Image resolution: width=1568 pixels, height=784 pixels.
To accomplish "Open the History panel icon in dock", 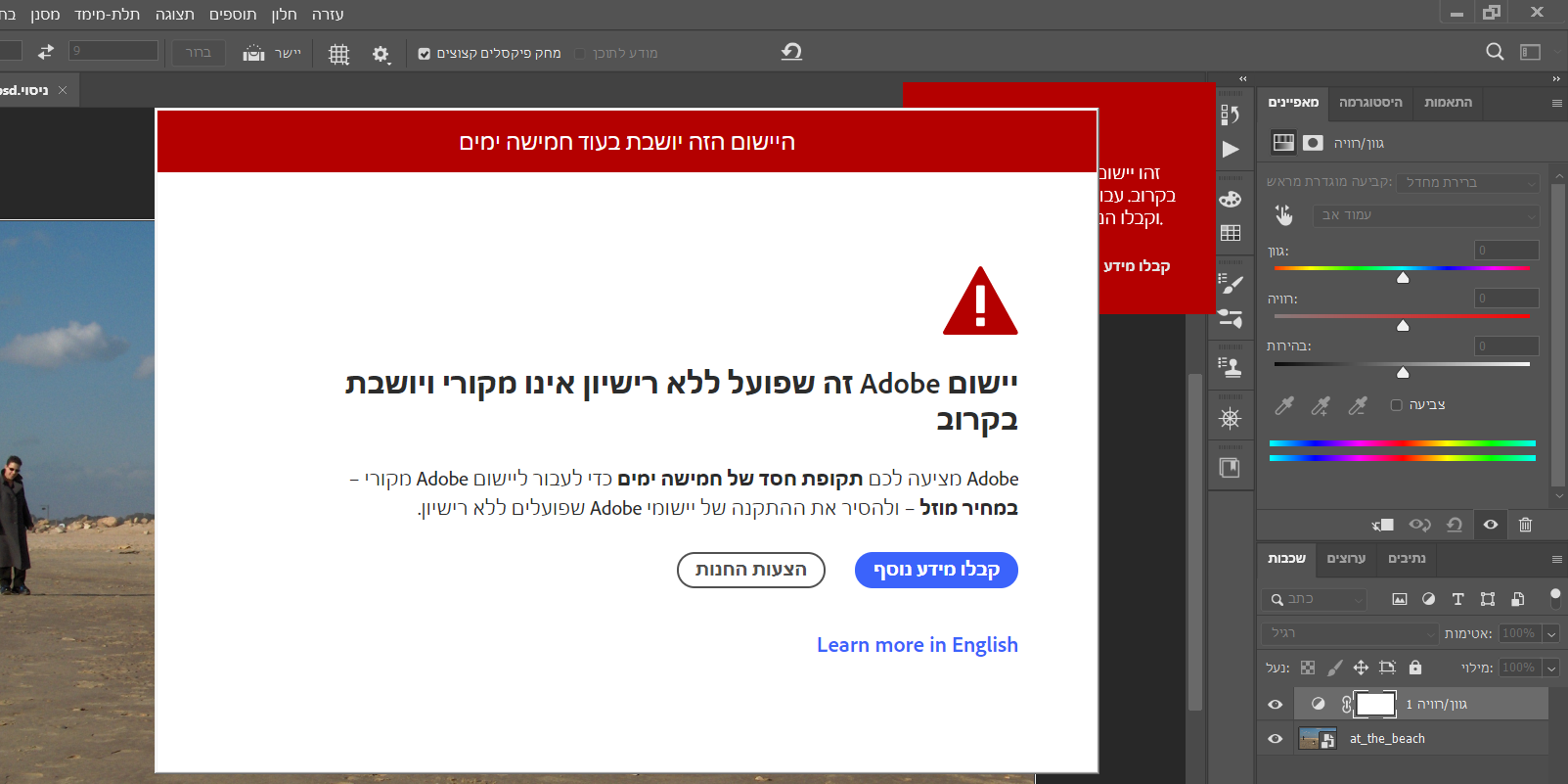I will click(x=1231, y=115).
